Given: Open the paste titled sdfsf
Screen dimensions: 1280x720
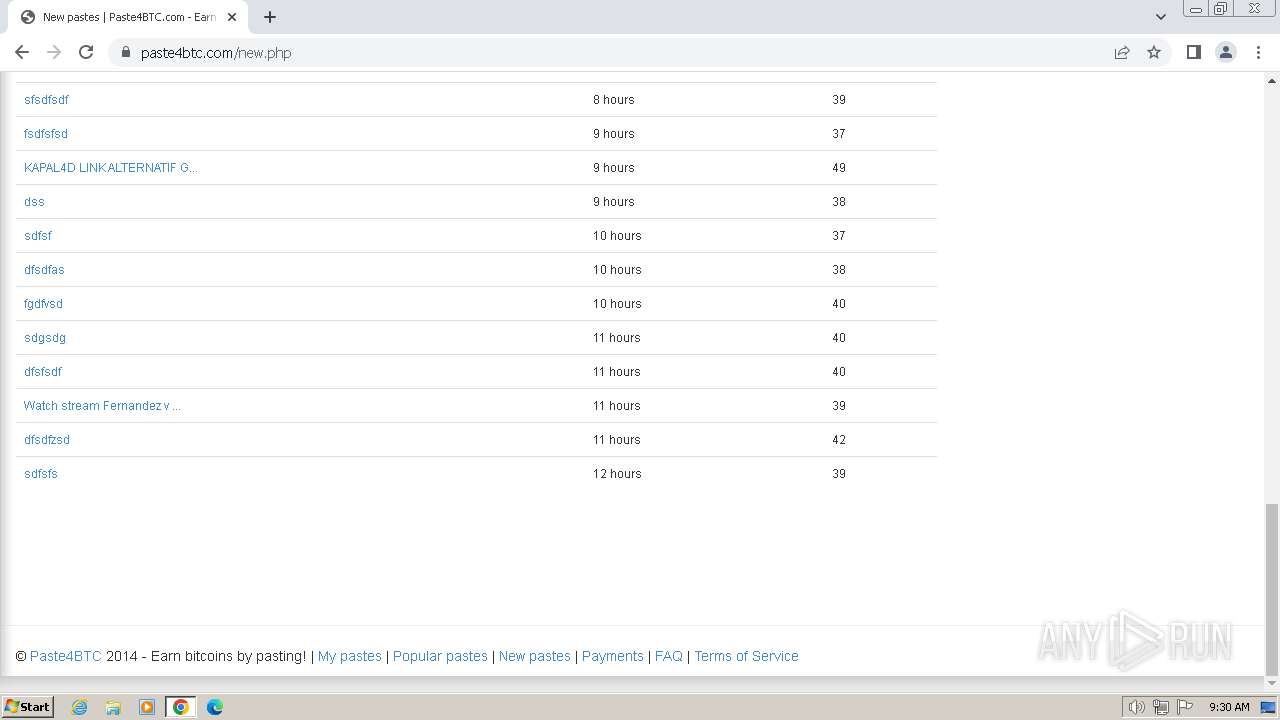Looking at the screenshot, I should click(38, 236).
